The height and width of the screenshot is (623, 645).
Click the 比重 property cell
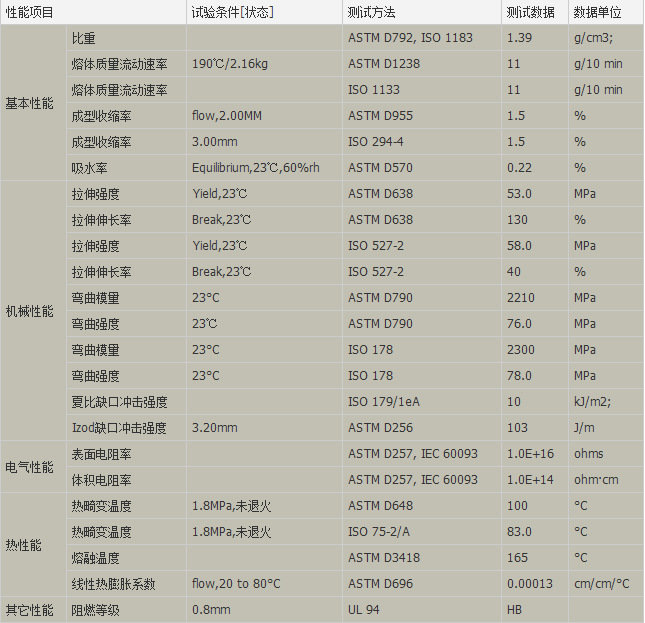(x=126, y=38)
